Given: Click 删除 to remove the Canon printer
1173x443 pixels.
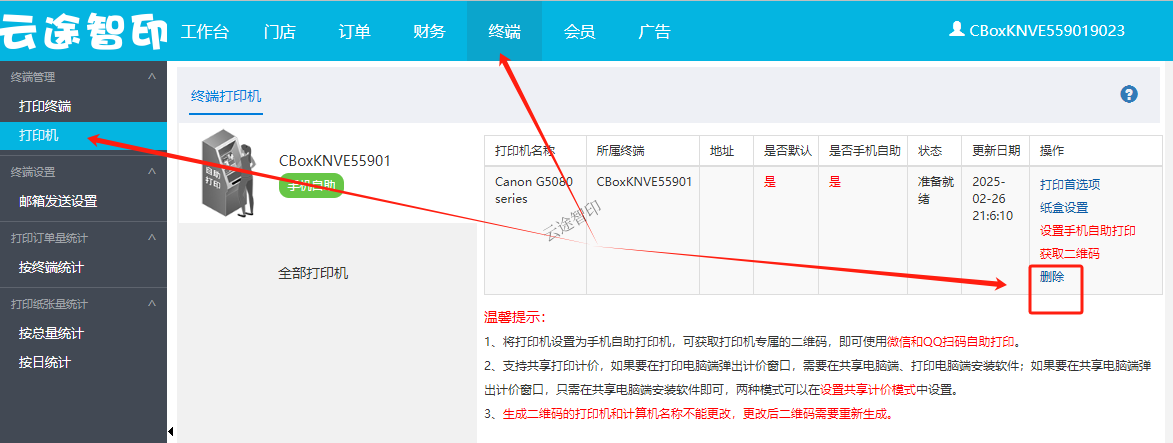Looking at the screenshot, I should 1052,277.
